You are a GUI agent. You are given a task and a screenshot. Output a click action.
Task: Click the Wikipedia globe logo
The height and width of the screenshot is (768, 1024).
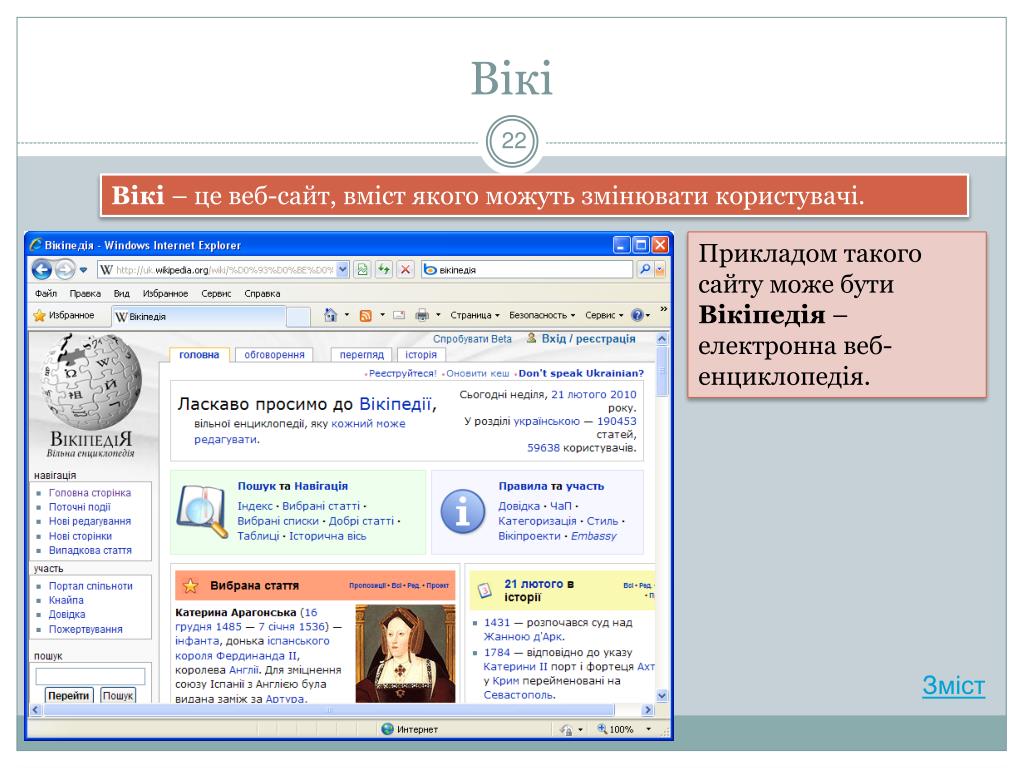(x=91, y=381)
